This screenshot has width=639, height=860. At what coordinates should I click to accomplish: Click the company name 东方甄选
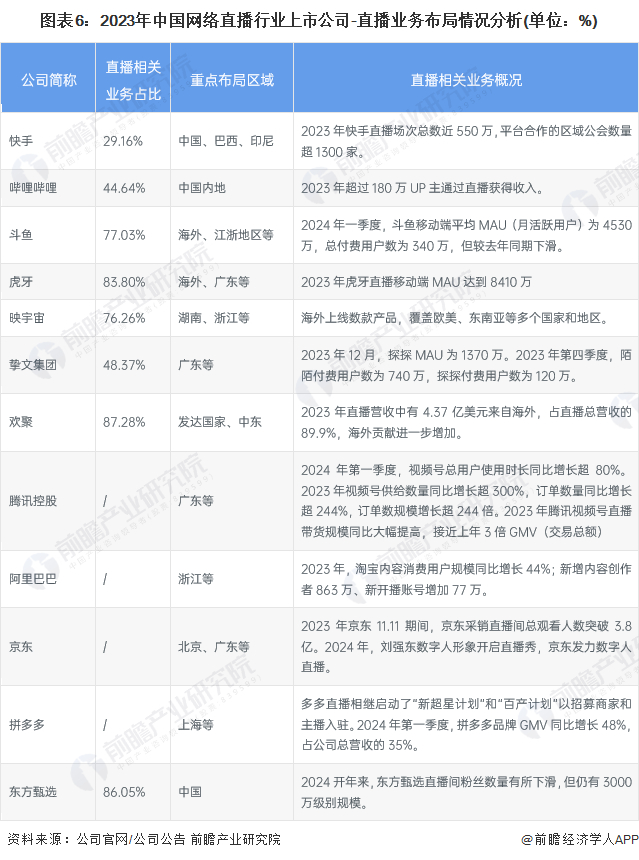pos(33,792)
